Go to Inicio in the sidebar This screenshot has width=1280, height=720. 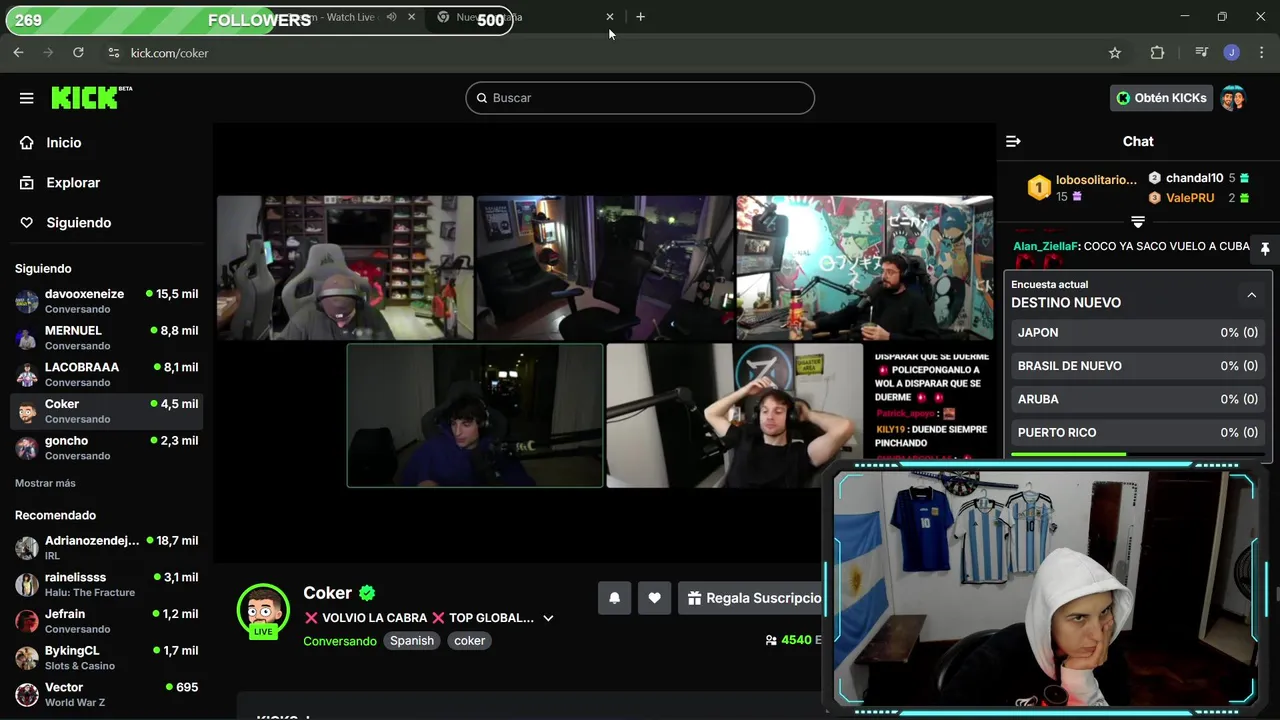[x=63, y=143]
